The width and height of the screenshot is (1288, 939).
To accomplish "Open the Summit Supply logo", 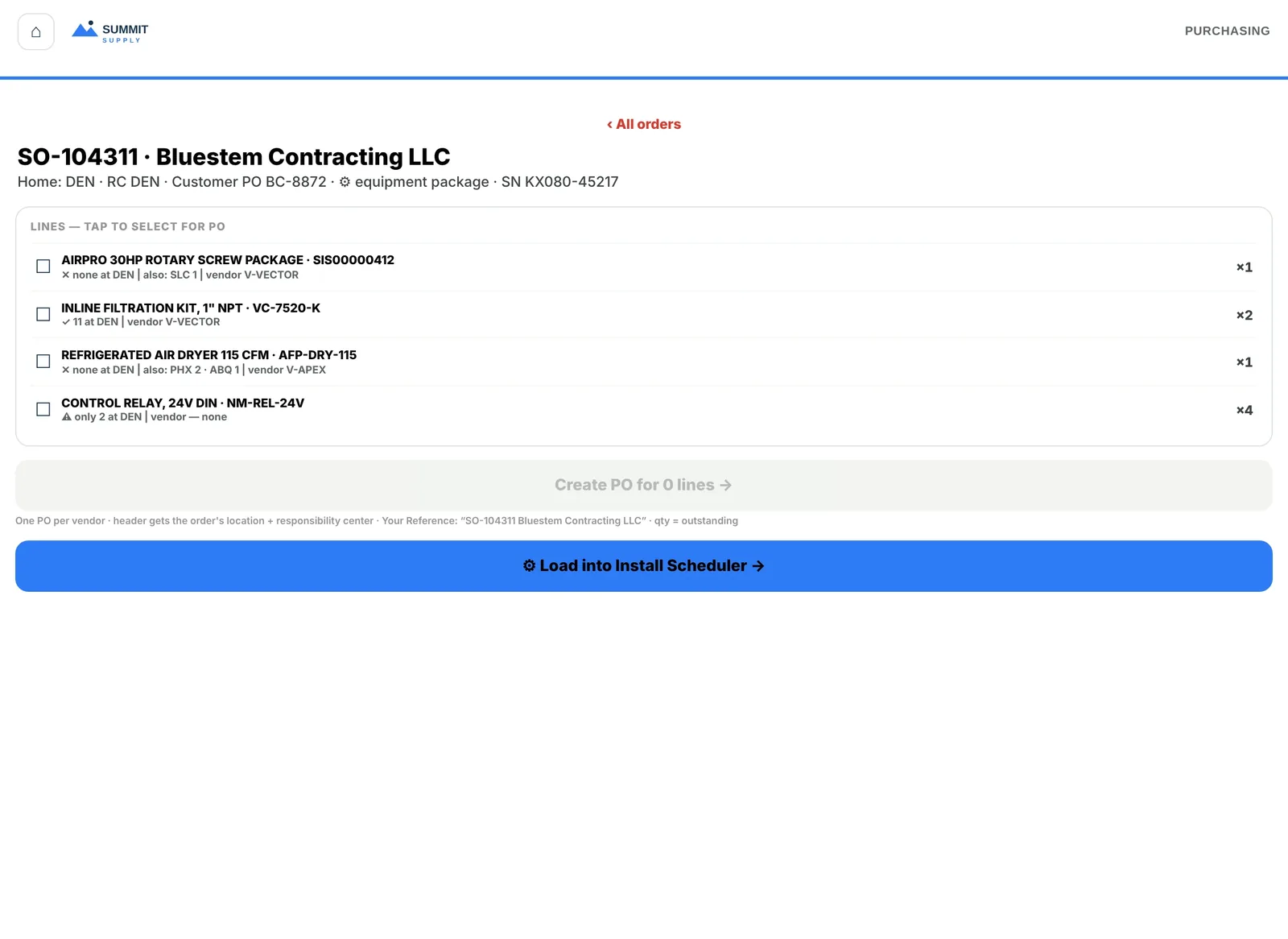I will point(110,32).
